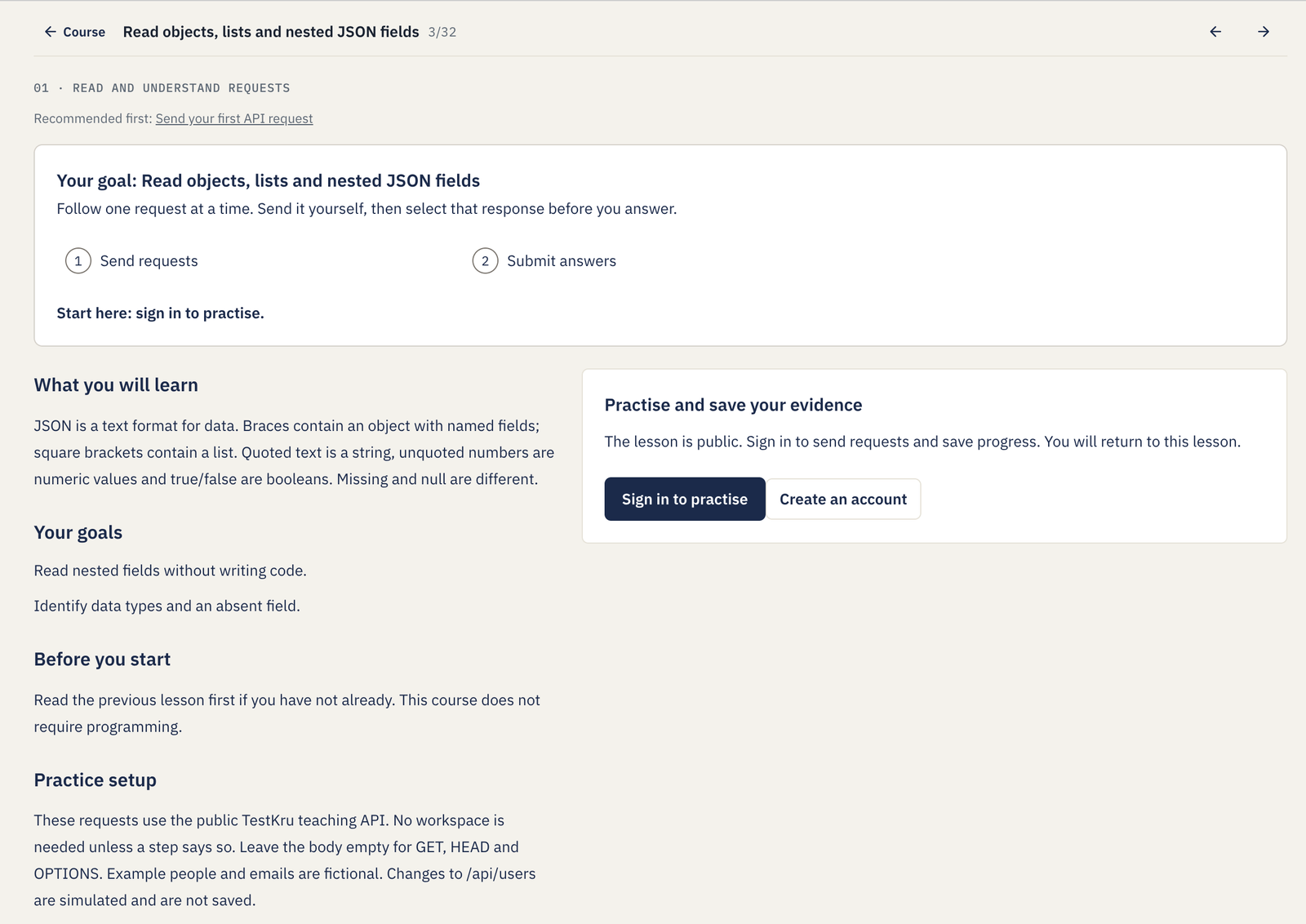This screenshot has width=1306, height=924.
Task: Go to the previous lesson arrow
Action: [x=1215, y=32]
